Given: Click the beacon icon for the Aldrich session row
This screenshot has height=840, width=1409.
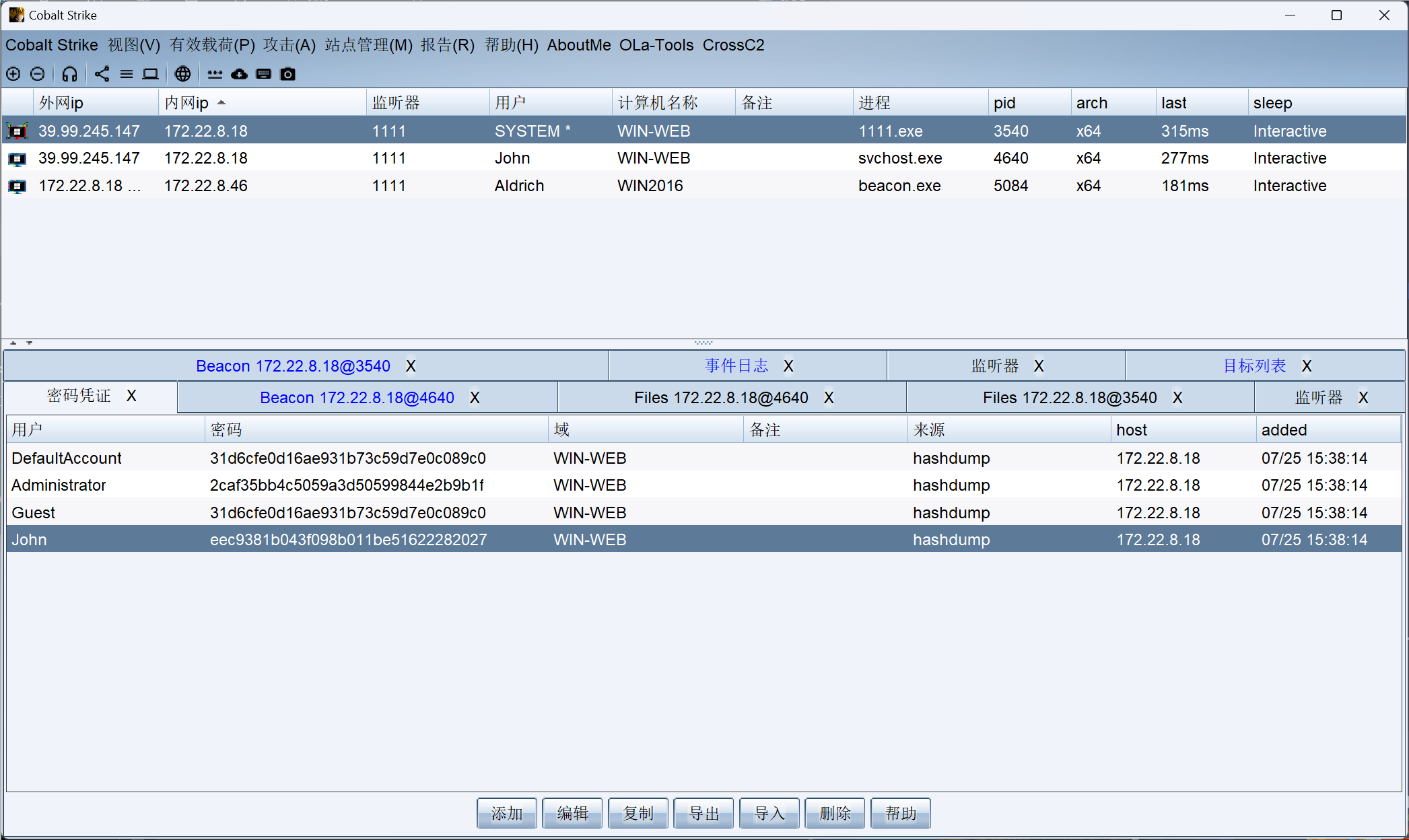Looking at the screenshot, I should tap(17, 186).
